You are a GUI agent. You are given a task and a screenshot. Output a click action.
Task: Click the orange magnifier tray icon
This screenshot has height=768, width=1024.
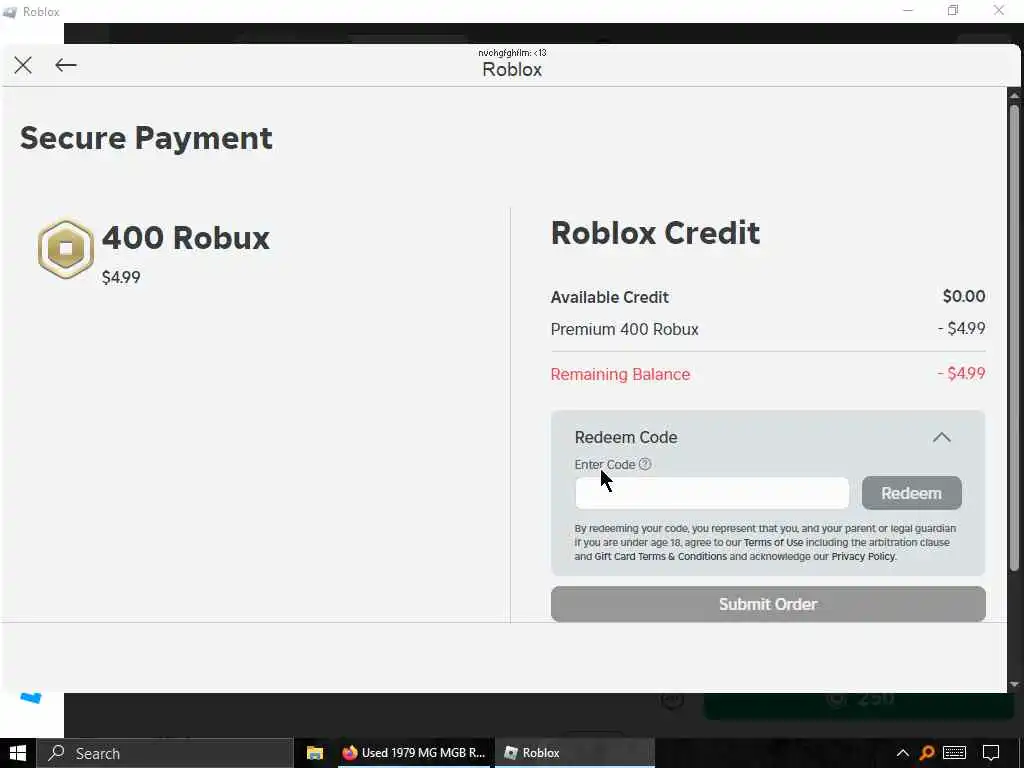(x=927, y=753)
